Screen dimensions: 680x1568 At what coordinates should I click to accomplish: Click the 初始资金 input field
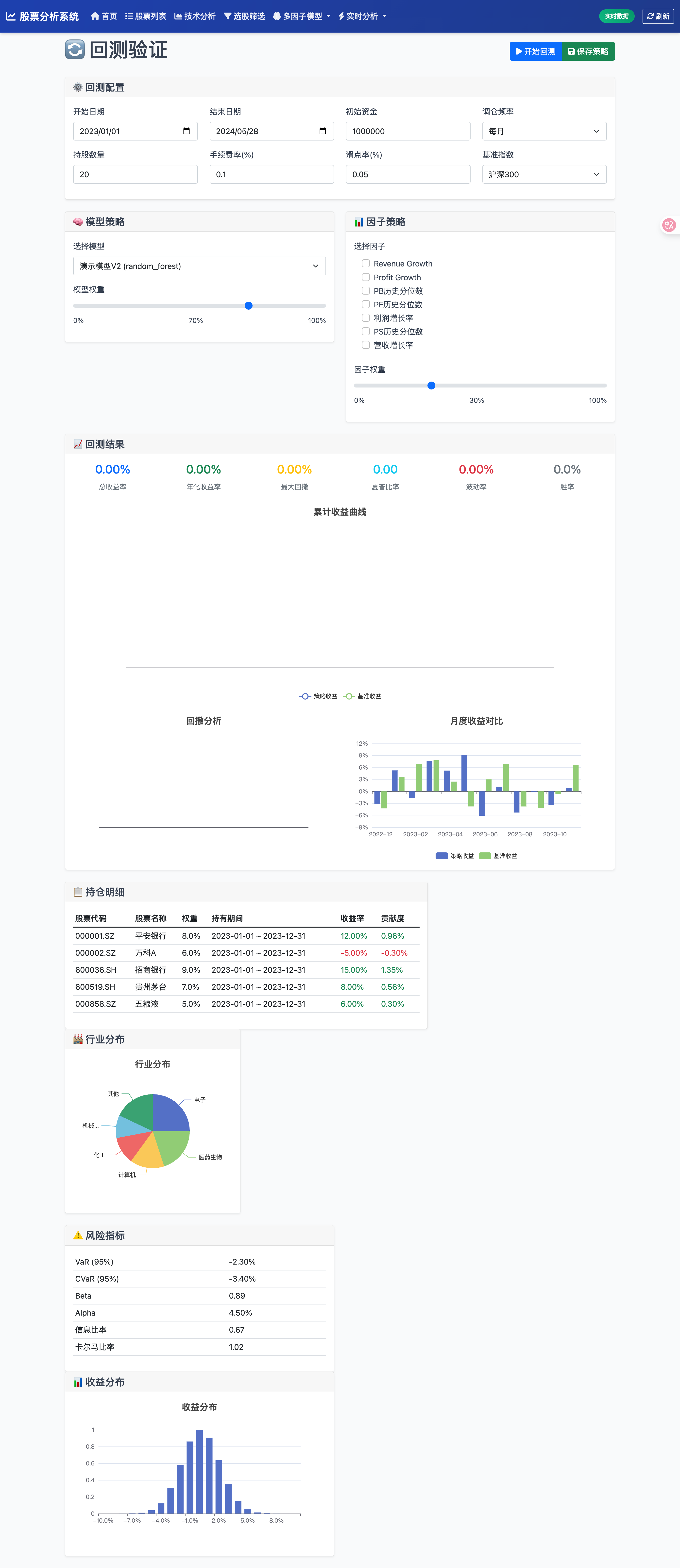pos(408,131)
